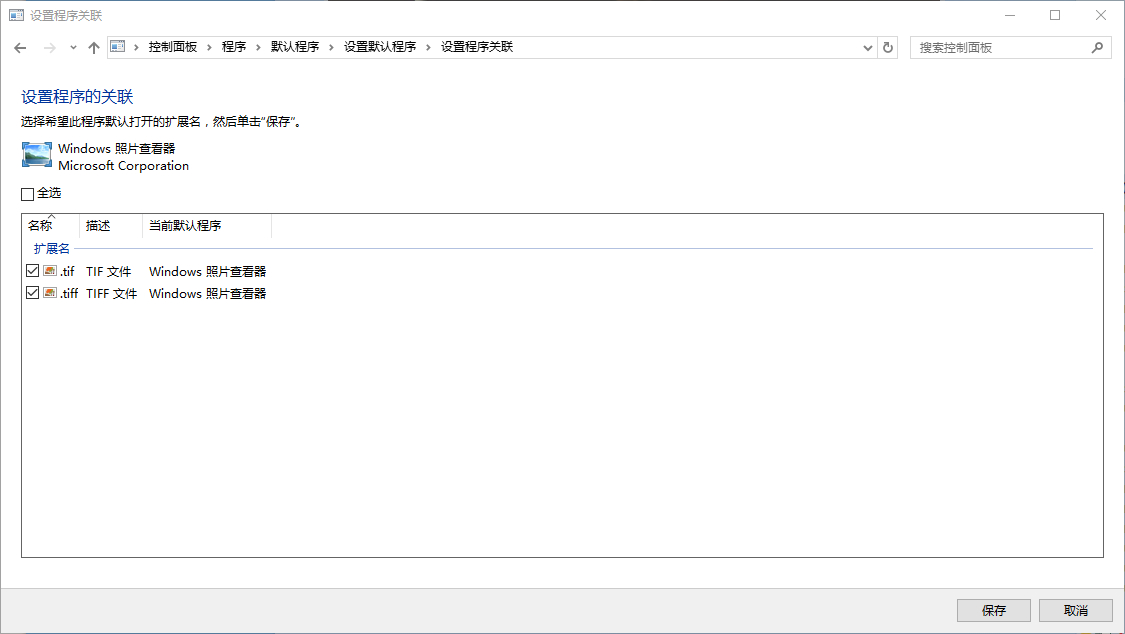Sort list by 描述 column header
The height and width of the screenshot is (634, 1125).
111,225
